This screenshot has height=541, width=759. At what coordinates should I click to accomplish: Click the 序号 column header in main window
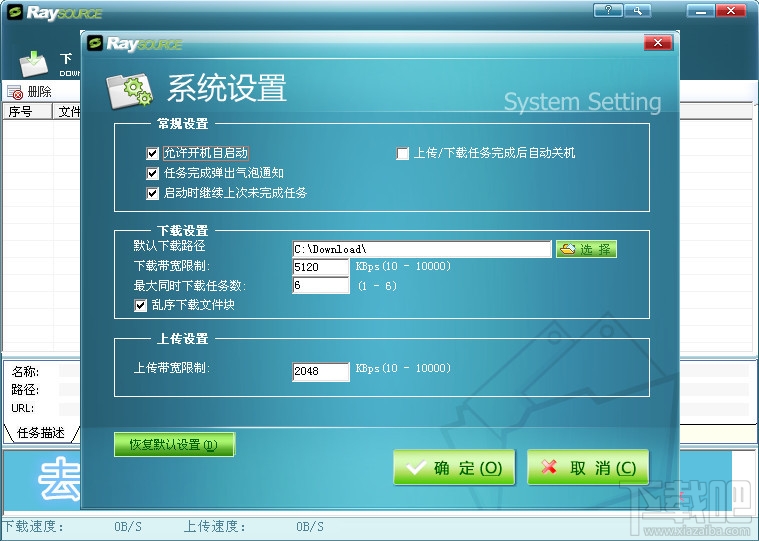point(27,112)
